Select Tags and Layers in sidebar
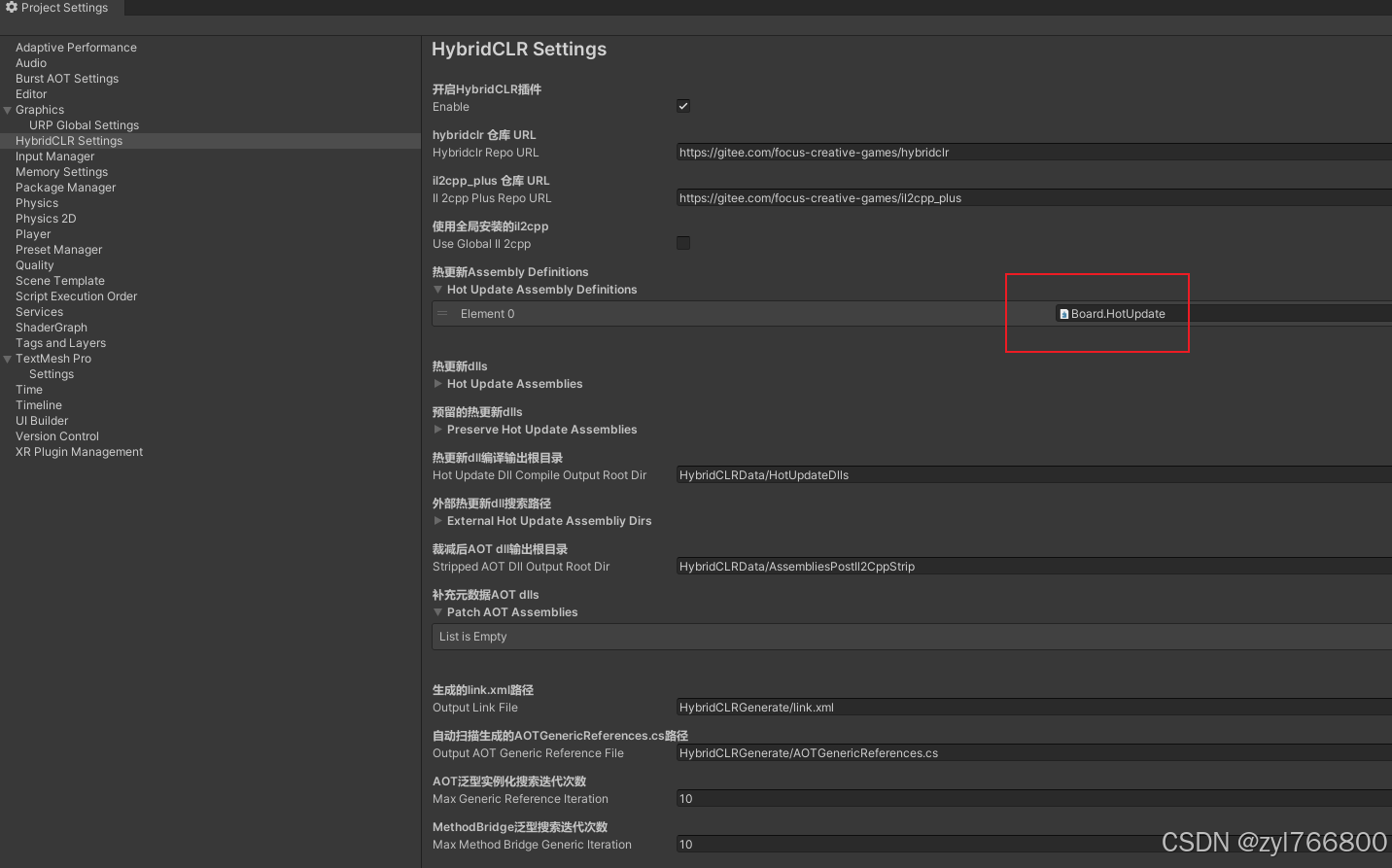This screenshot has width=1392, height=868. click(x=59, y=342)
